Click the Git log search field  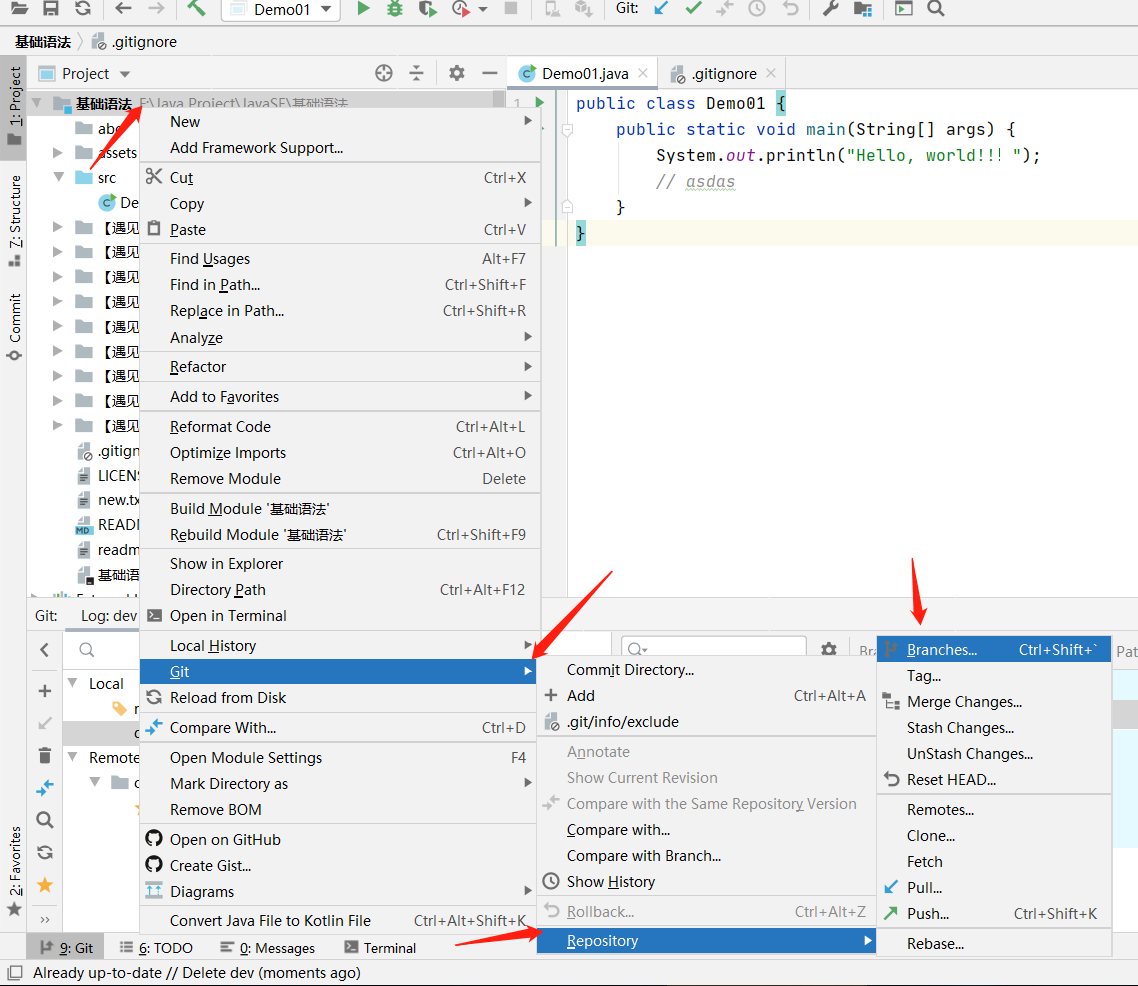click(x=714, y=649)
